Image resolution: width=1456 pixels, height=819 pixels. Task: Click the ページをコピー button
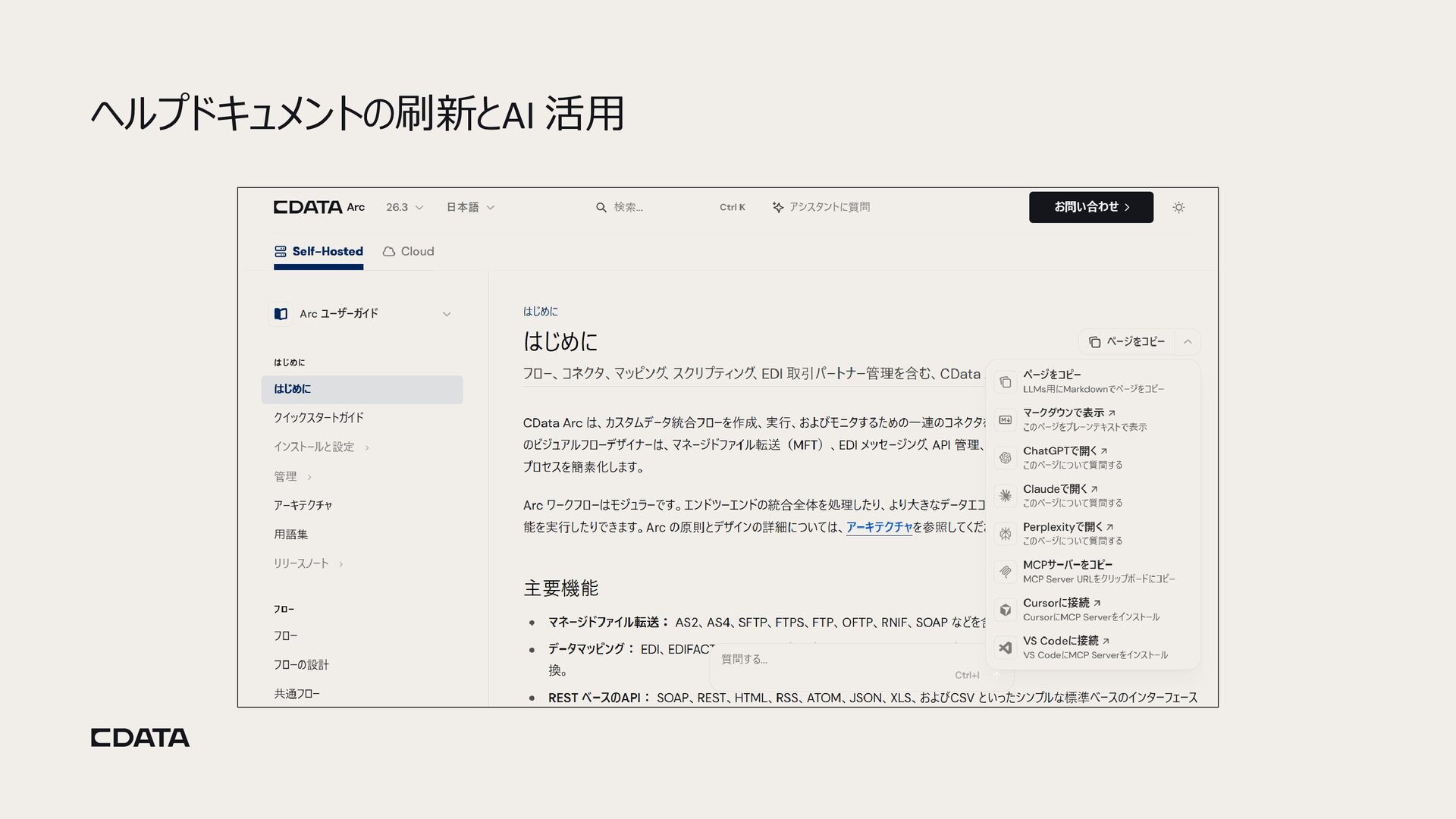(1126, 342)
